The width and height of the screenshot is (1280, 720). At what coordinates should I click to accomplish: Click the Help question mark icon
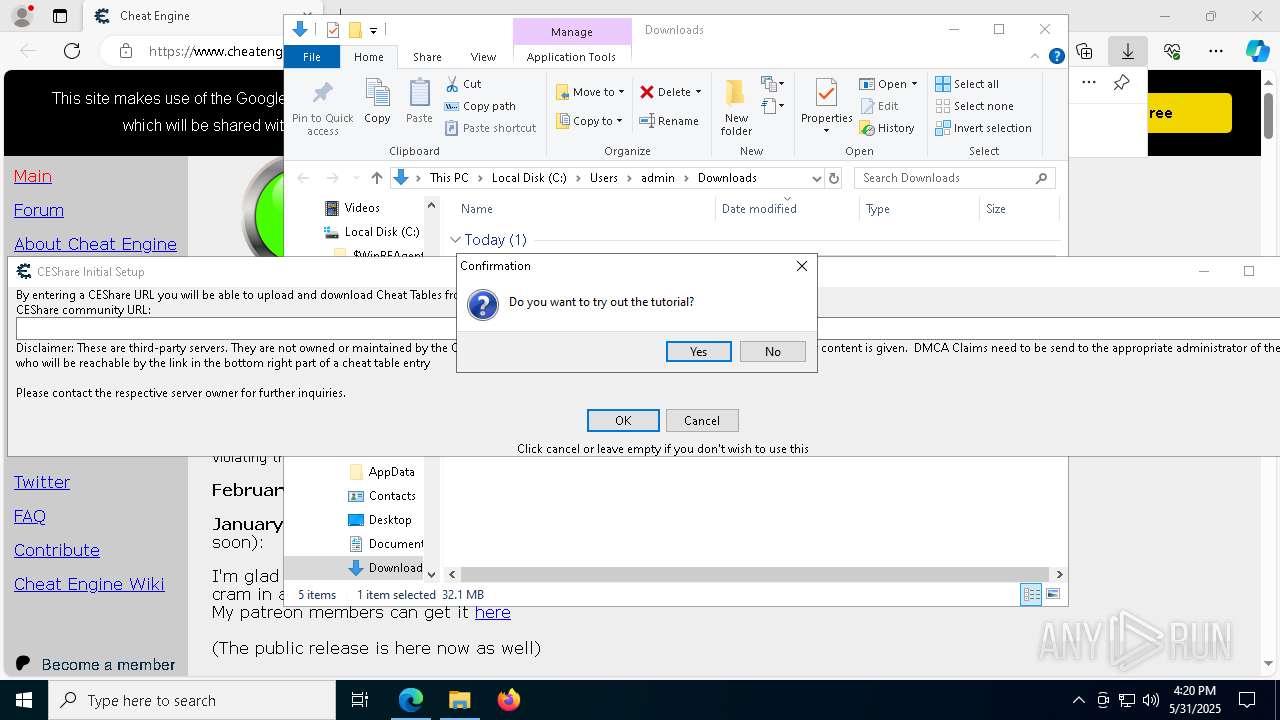pos(1056,57)
